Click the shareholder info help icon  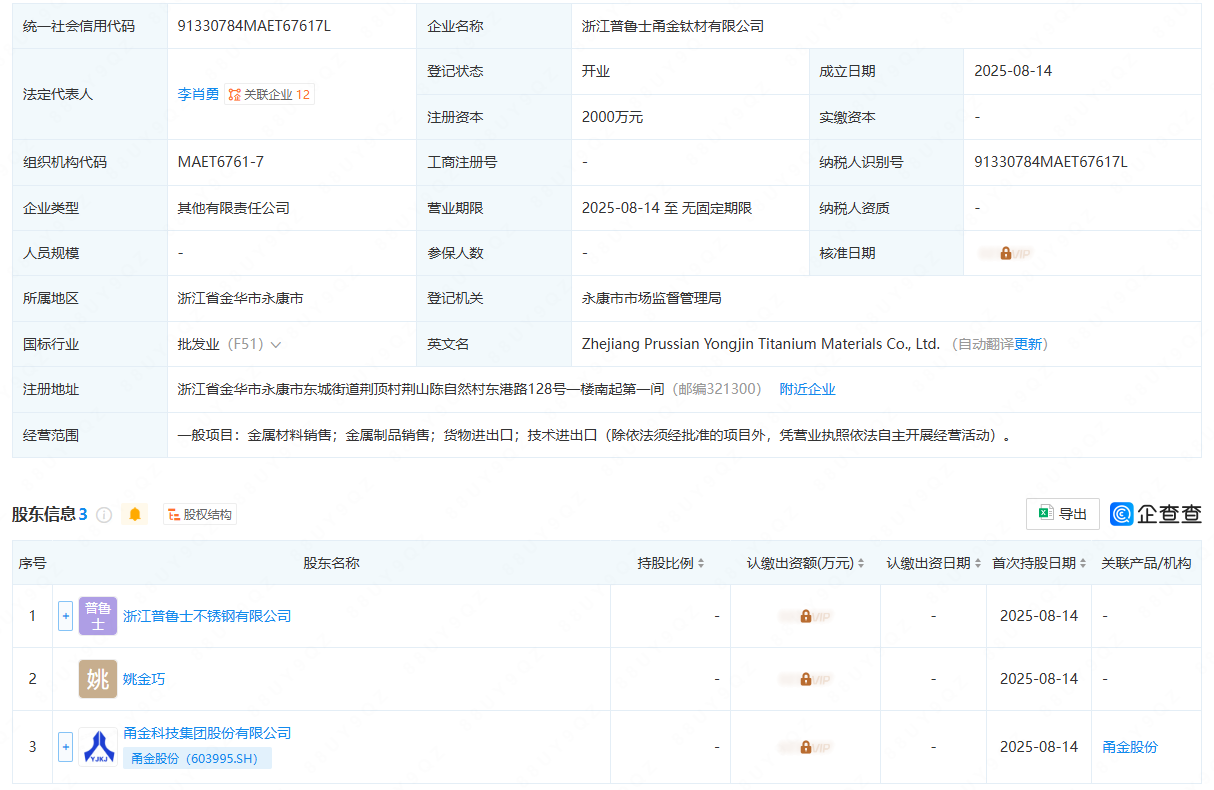tap(104, 514)
